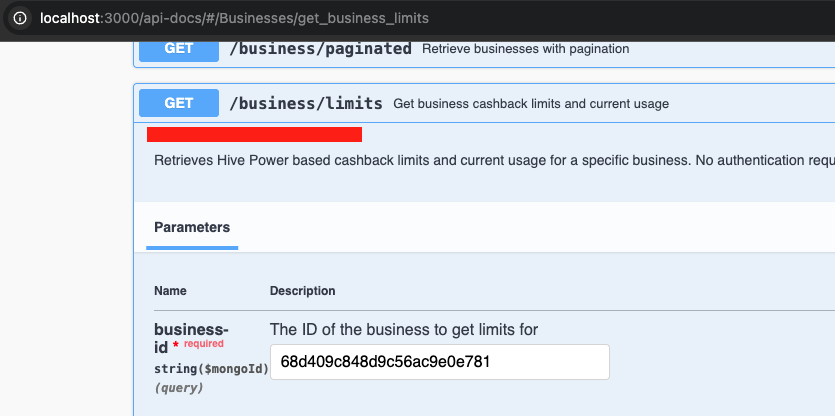Click "Get business cashback limits" summary text
Screen dimensions: 835x416
(530, 104)
